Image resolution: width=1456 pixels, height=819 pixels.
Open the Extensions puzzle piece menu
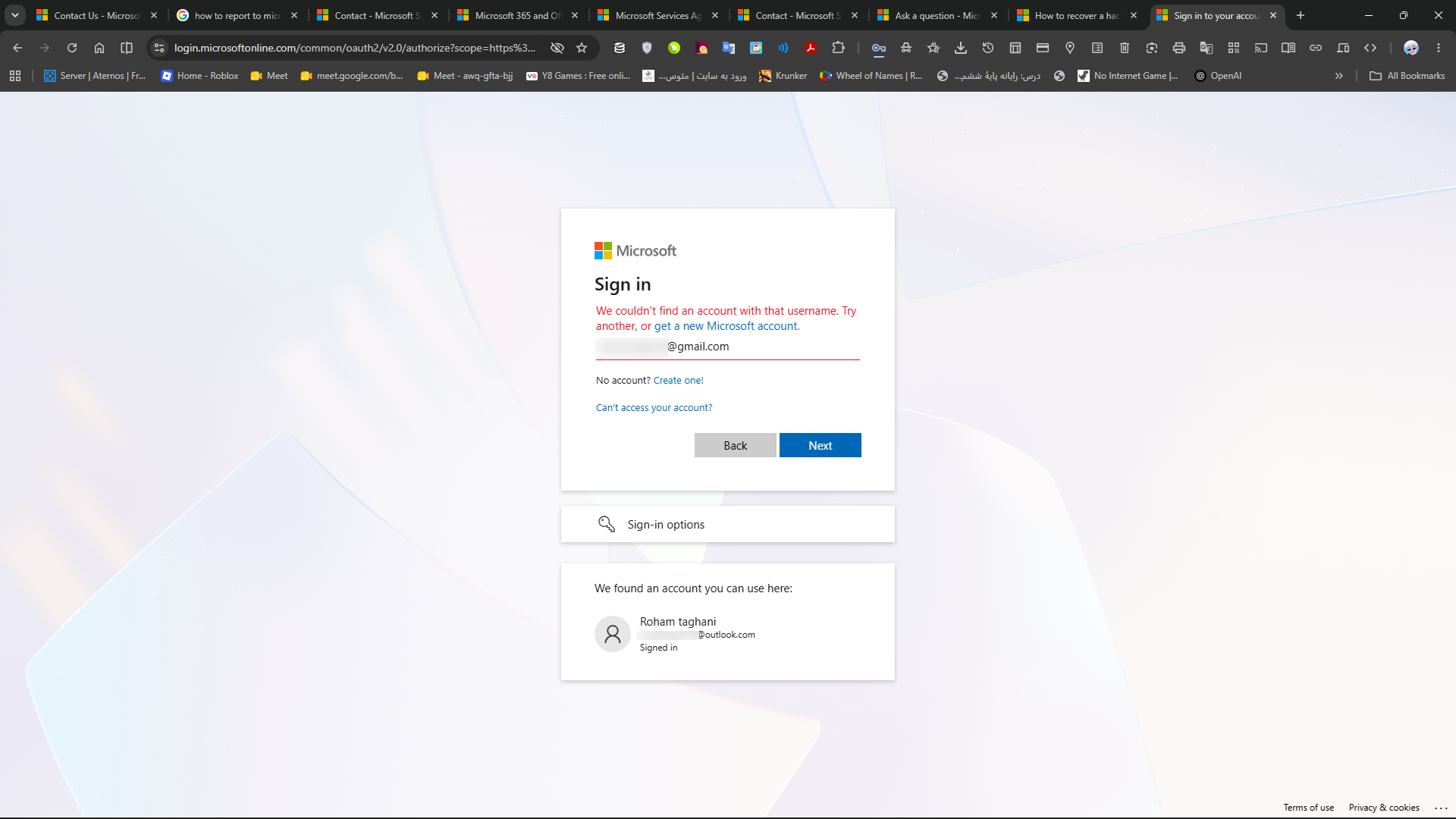pyautogui.click(x=838, y=48)
